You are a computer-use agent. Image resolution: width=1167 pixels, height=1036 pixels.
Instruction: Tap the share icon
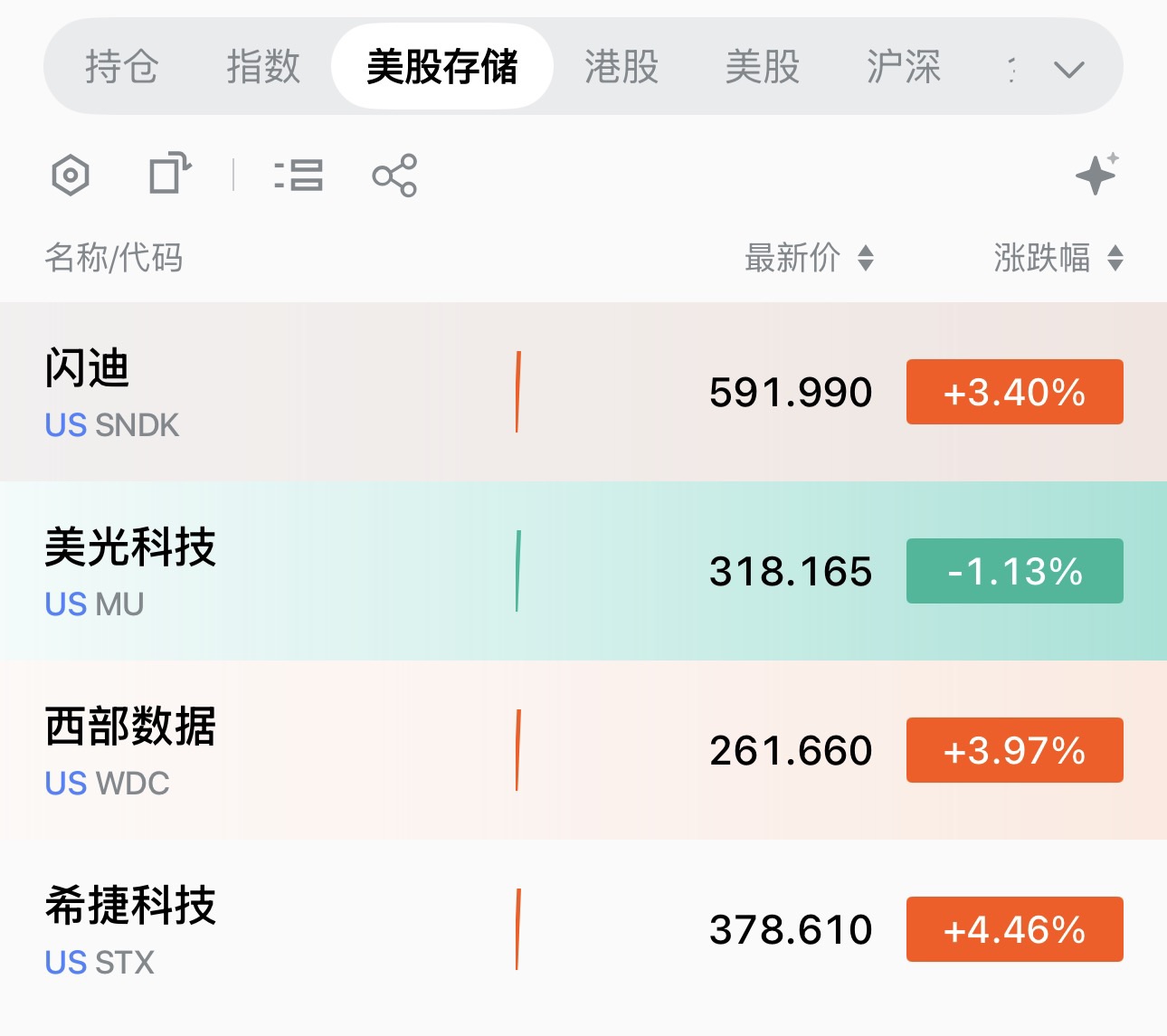394,176
